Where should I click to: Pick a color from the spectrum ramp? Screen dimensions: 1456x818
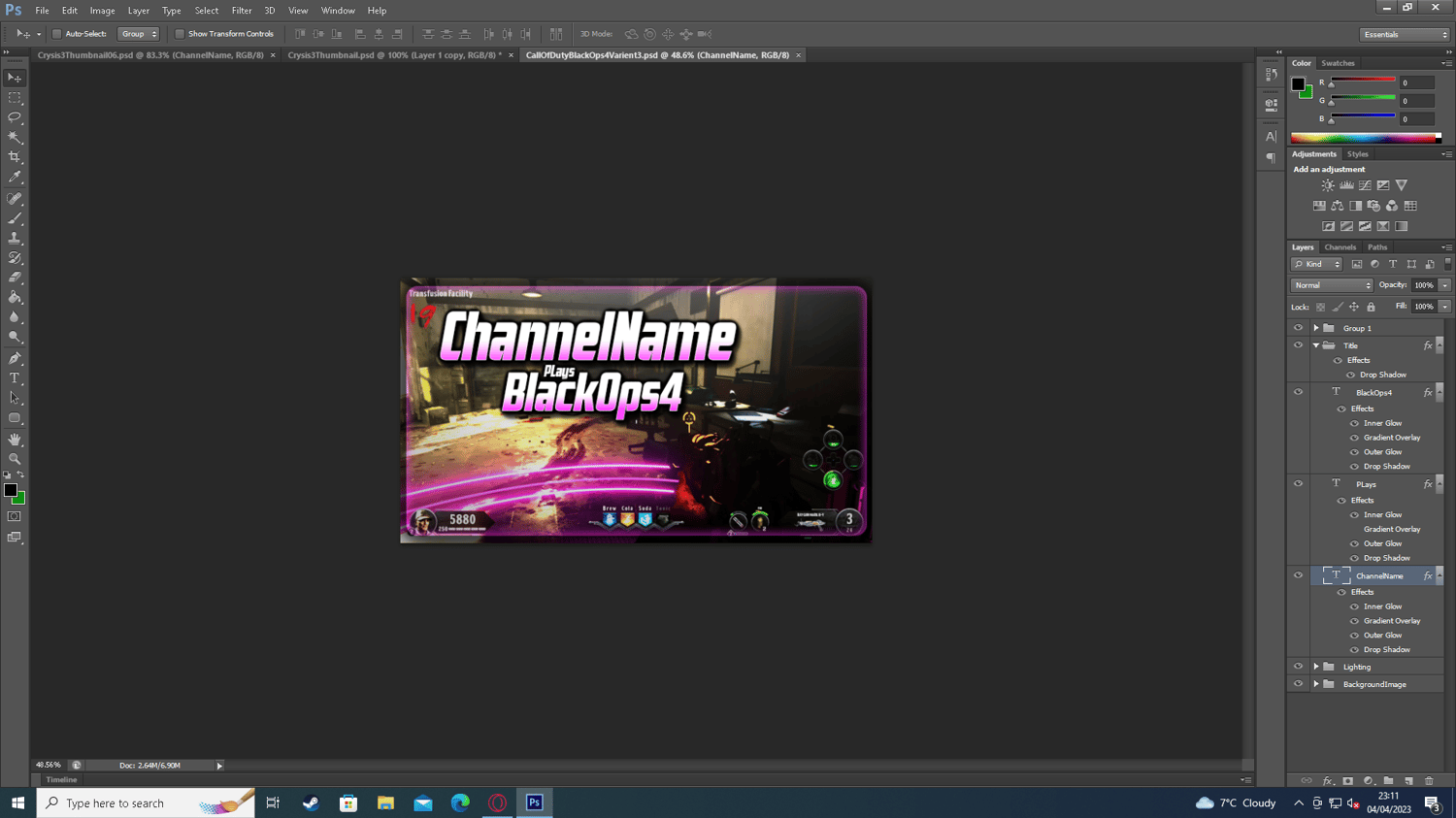pos(1366,138)
